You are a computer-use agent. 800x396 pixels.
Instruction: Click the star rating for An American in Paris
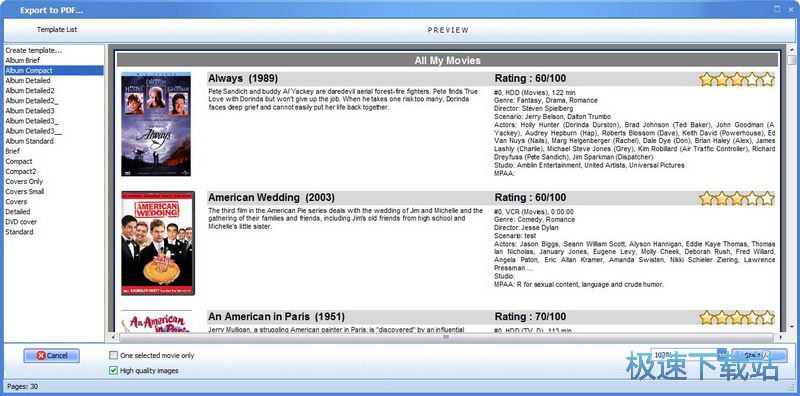tap(737, 317)
